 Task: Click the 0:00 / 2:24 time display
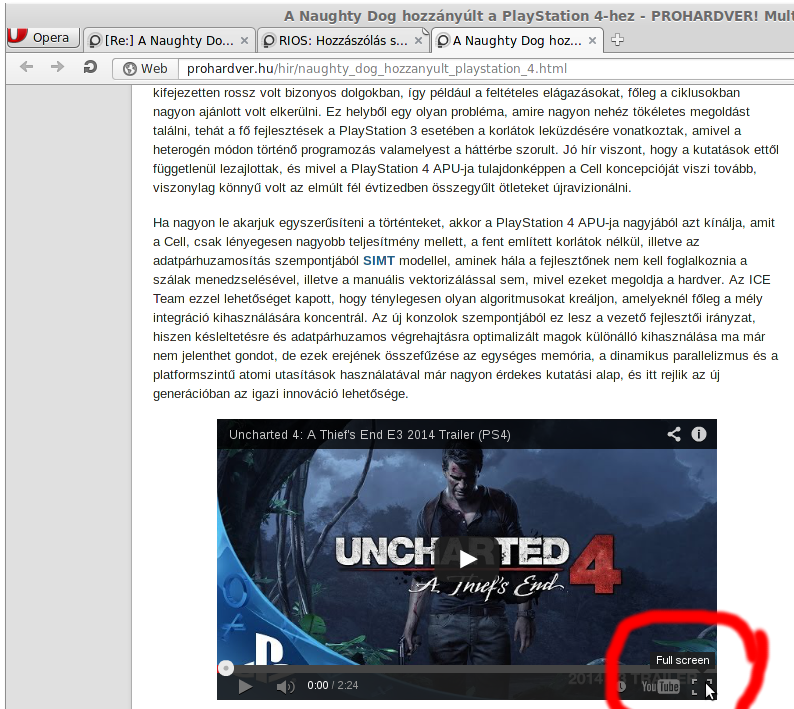tap(333, 685)
